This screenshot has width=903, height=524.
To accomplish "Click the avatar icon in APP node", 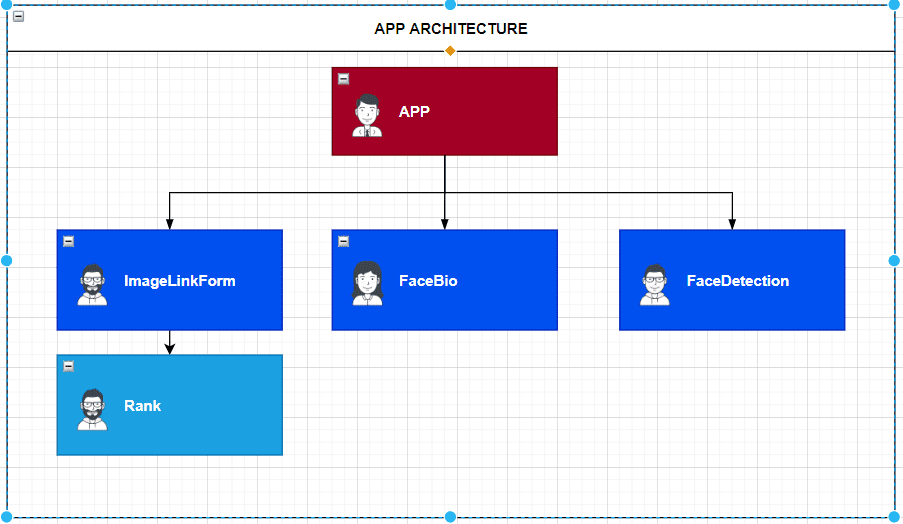I will click(367, 115).
